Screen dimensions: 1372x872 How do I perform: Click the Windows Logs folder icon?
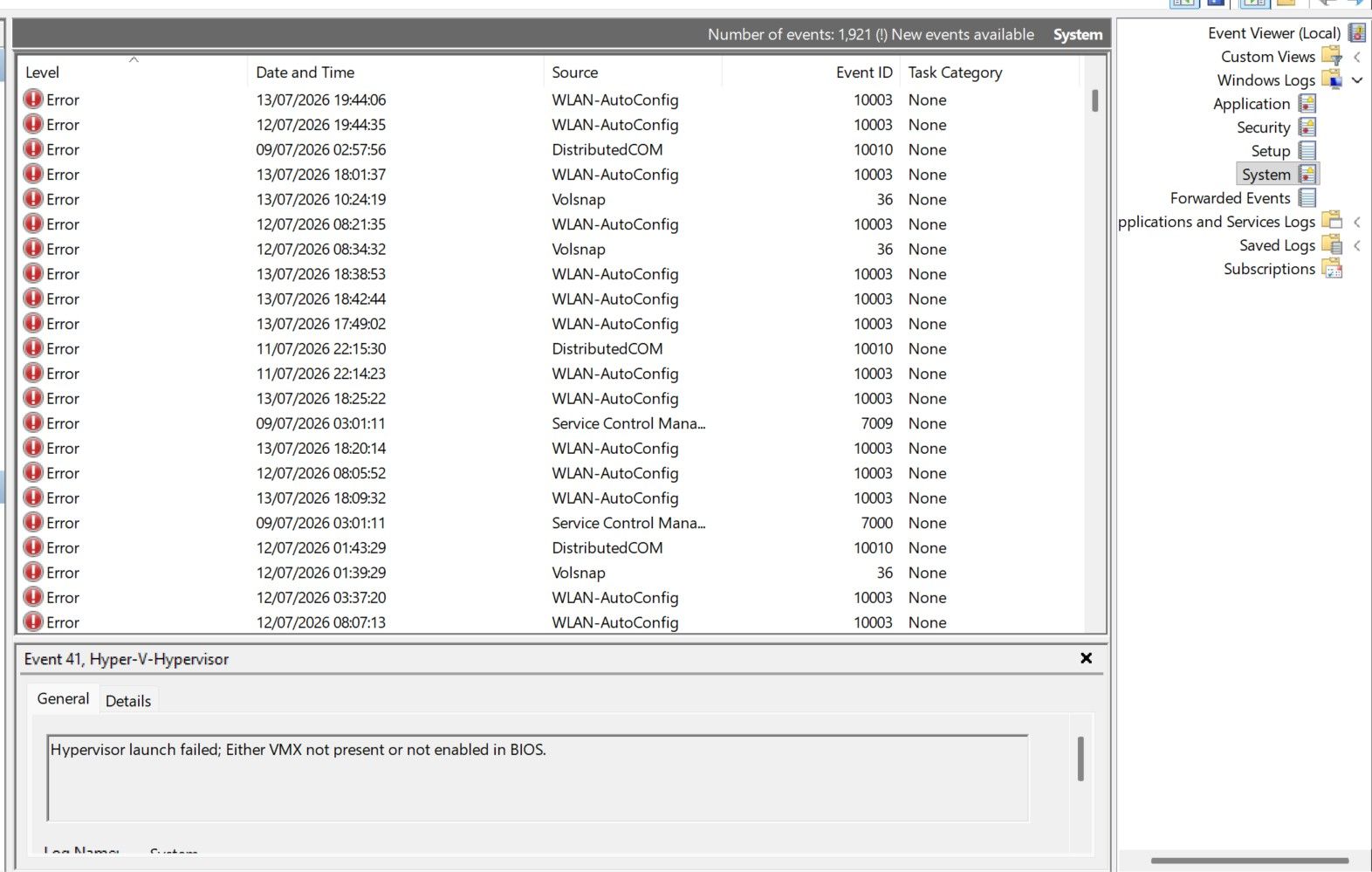[x=1332, y=80]
